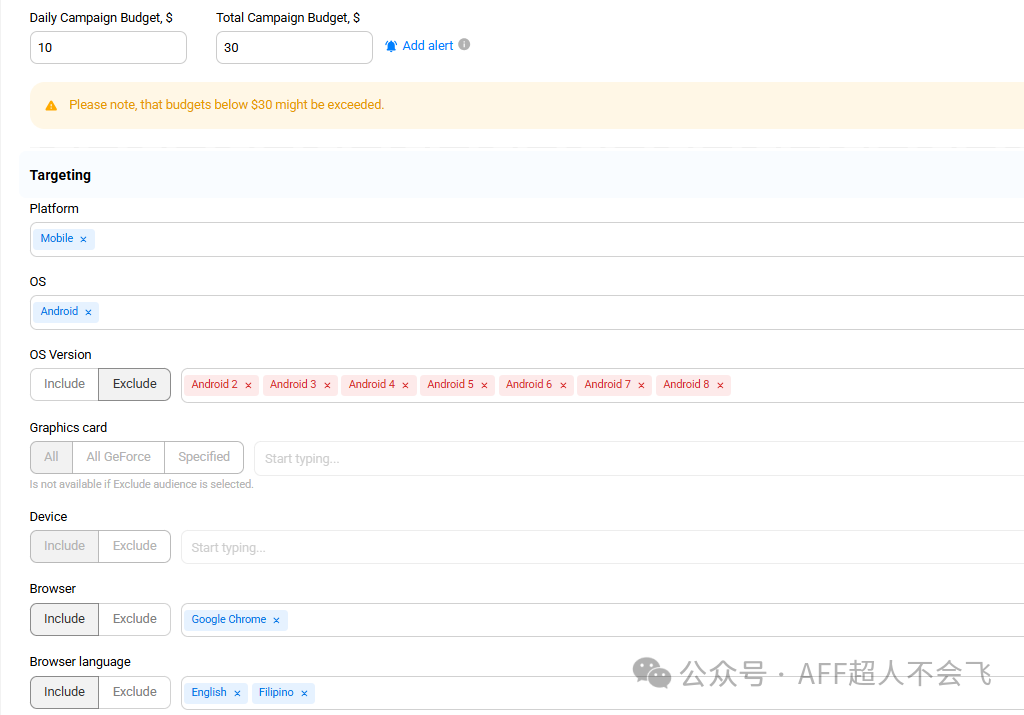
Task: Click the Daily Campaign Budget input
Action: (108, 48)
